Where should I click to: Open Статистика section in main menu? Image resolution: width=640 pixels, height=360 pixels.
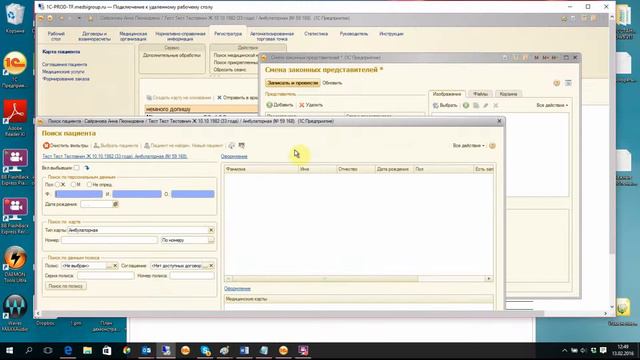tap(316, 34)
